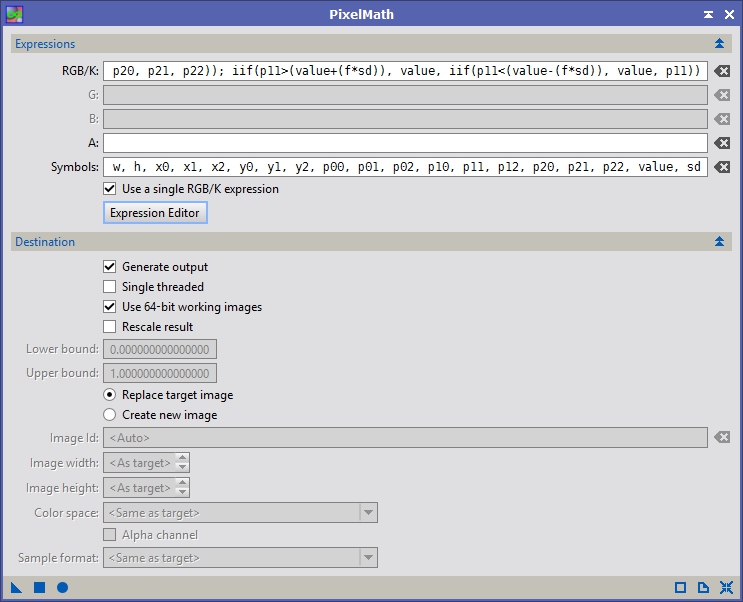Click the Symbols input field
Screen dimensions: 743x602
(x=405, y=167)
